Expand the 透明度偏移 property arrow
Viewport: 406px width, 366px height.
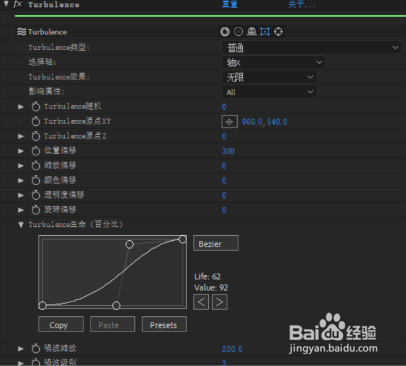(x=21, y=195)
